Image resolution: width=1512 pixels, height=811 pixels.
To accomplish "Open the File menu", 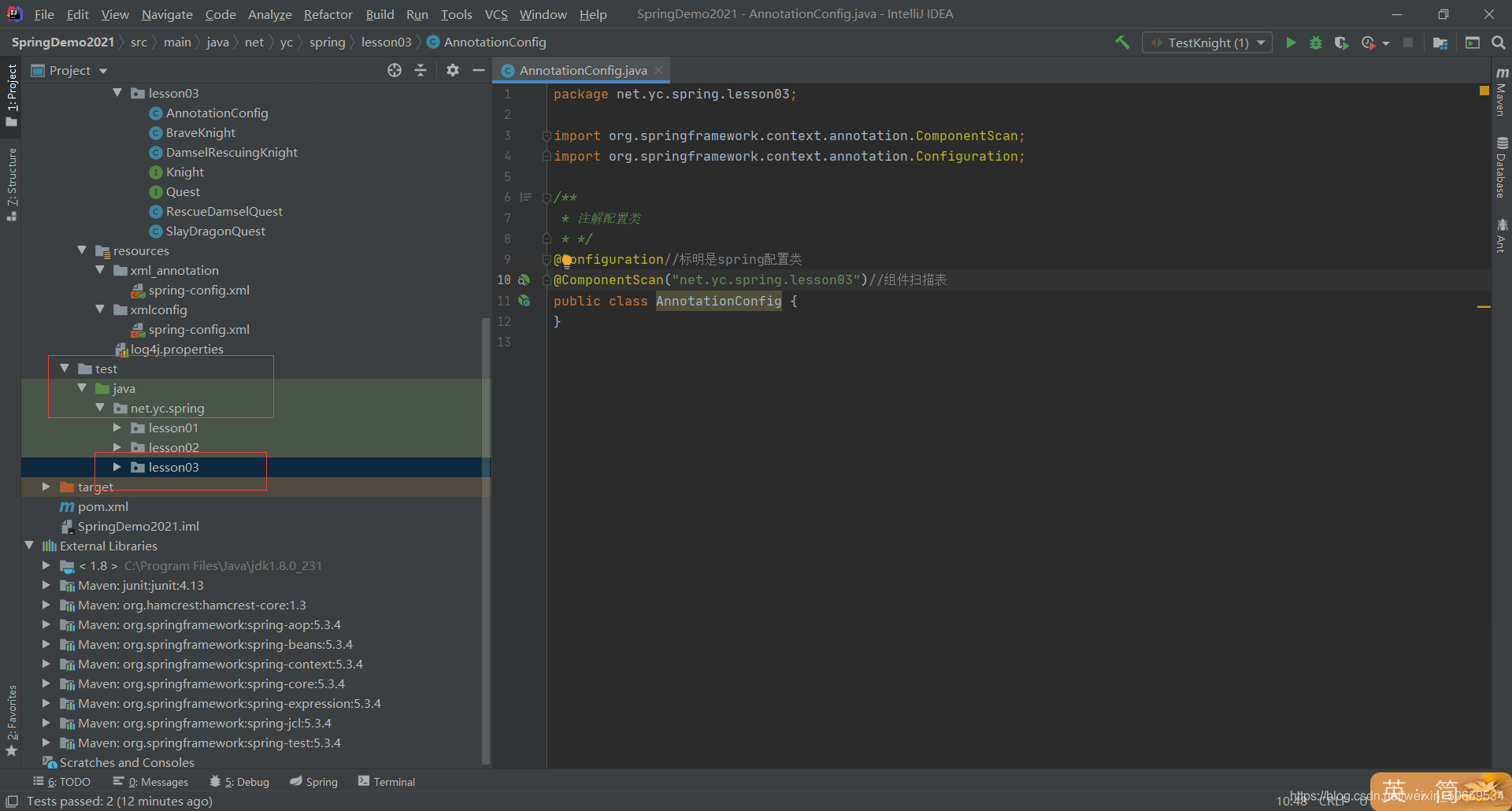I will point(44,14).
